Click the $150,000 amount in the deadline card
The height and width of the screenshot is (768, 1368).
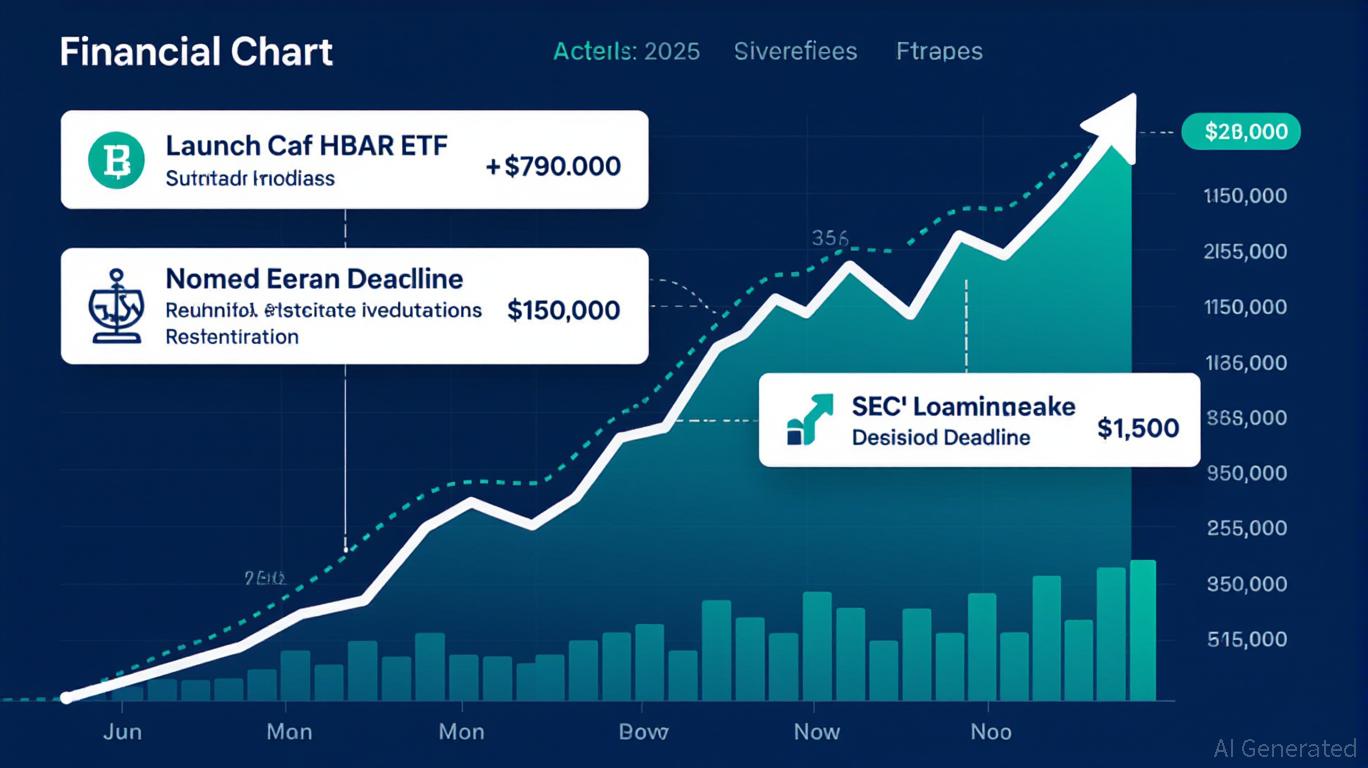pyautogui.click(x=563, y=310)
